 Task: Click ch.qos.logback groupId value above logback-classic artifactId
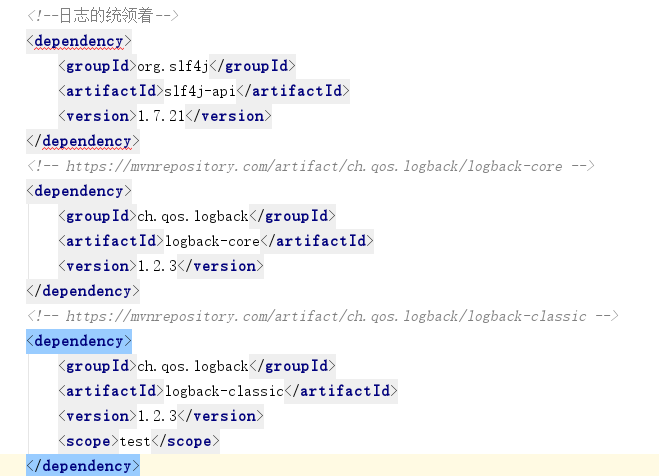pos(193,366)
